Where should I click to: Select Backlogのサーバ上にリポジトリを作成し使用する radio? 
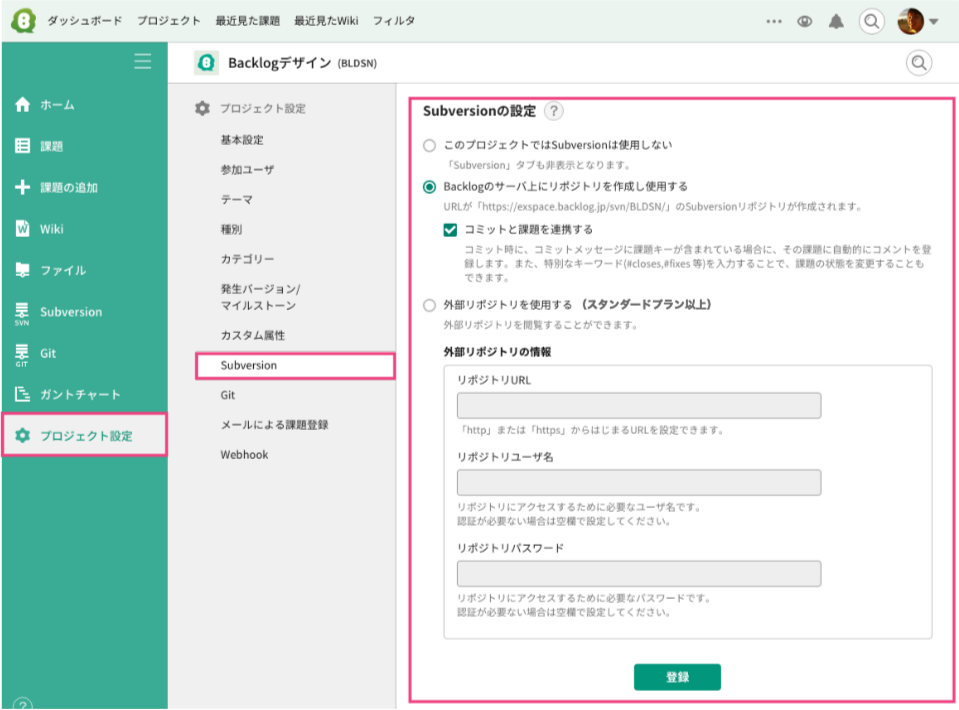tap(429, 187)
